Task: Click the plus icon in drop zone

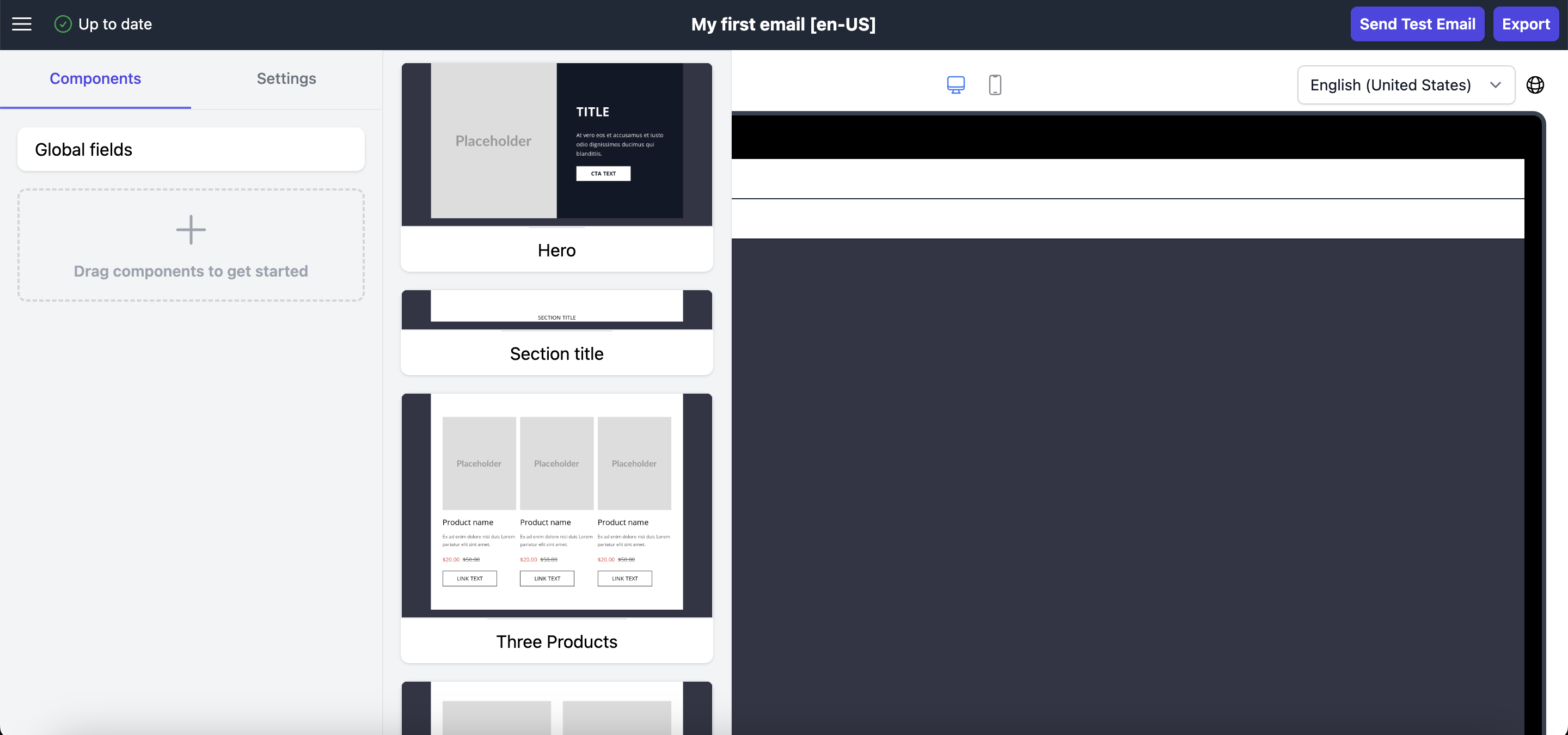Action: (x=191, y=230)
